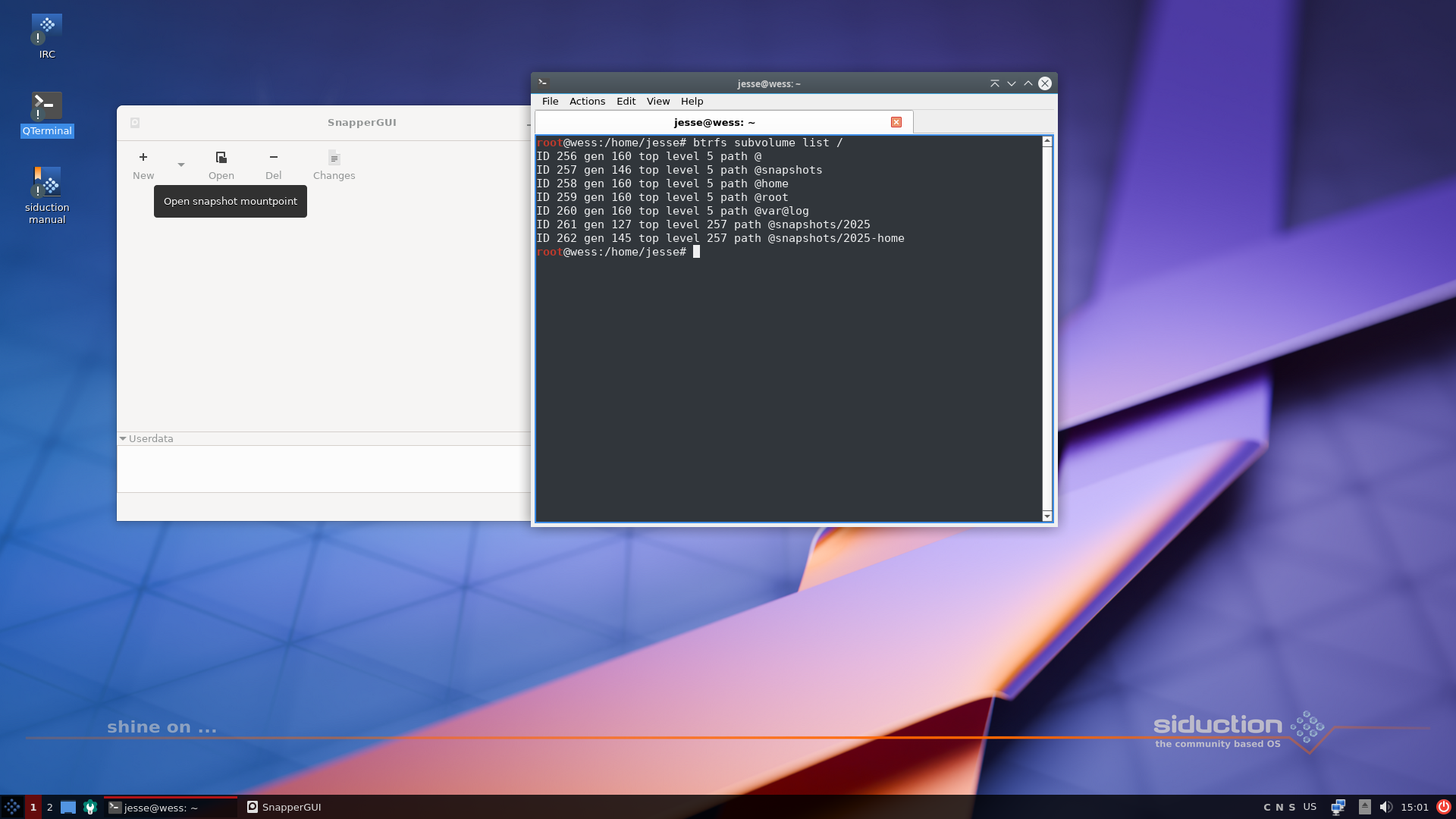Open the Actions menu in QTerminal

588,101
